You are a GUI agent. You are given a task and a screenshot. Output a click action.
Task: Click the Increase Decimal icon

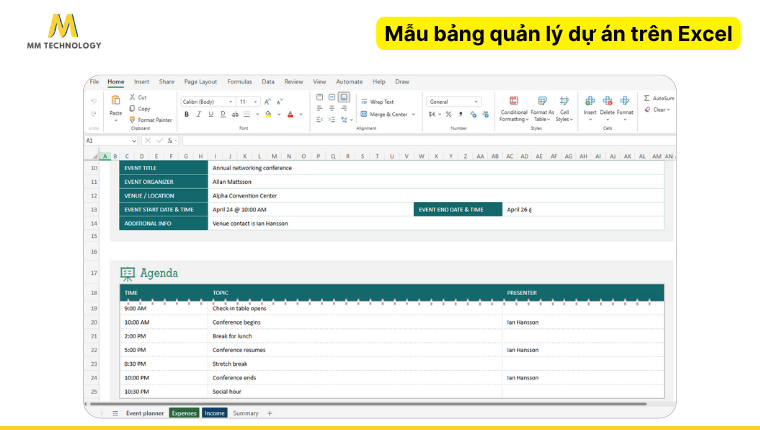point(473,114)
